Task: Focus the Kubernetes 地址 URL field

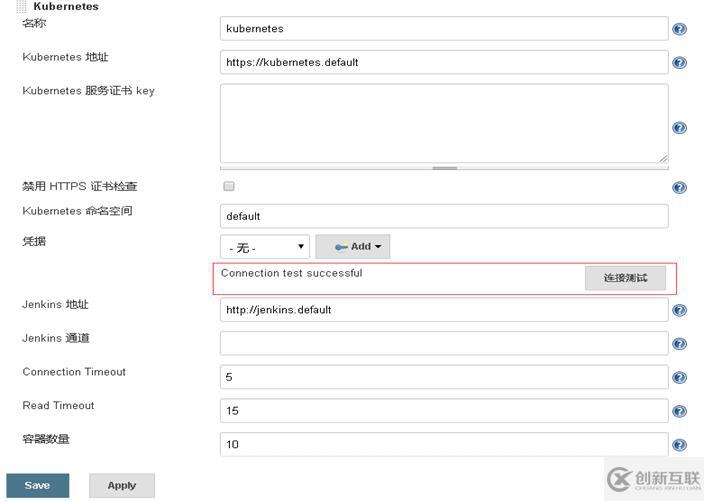Action: click(444, 62)
